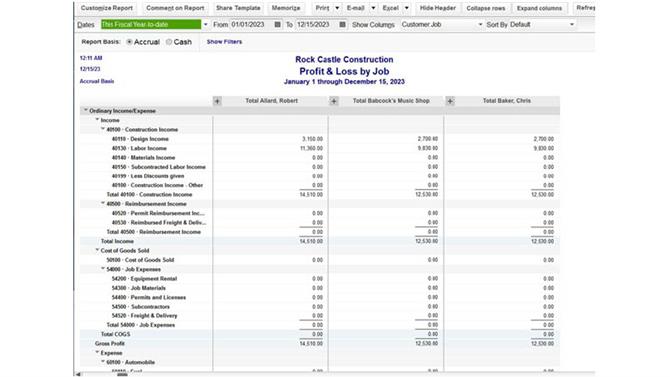Click Hide Header button
Screen dimensions: 670x377
click(x=438, y=8)
